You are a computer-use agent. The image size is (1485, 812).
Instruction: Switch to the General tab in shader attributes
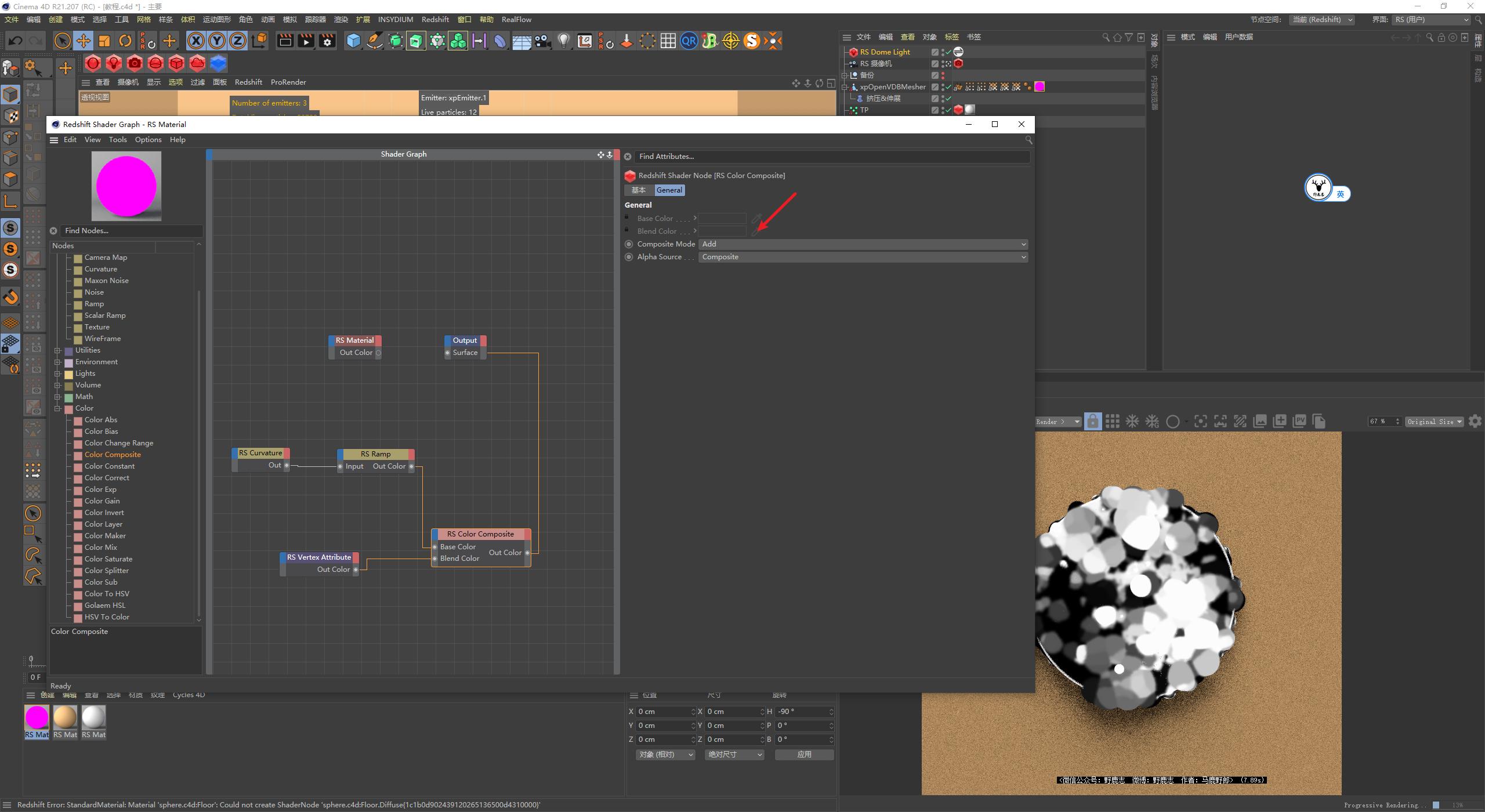[669, 190]
